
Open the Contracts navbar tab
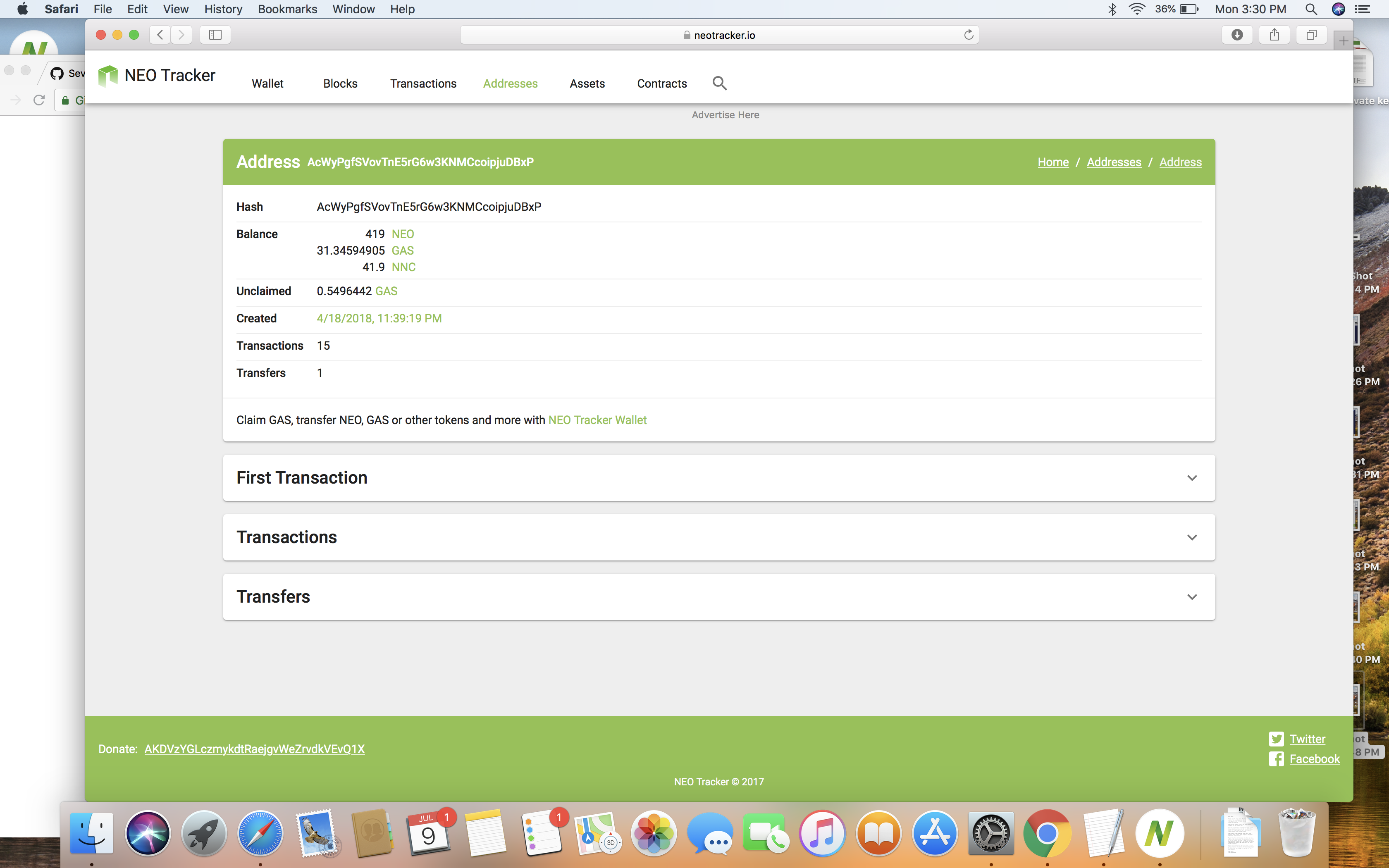[x=662, y=83]
